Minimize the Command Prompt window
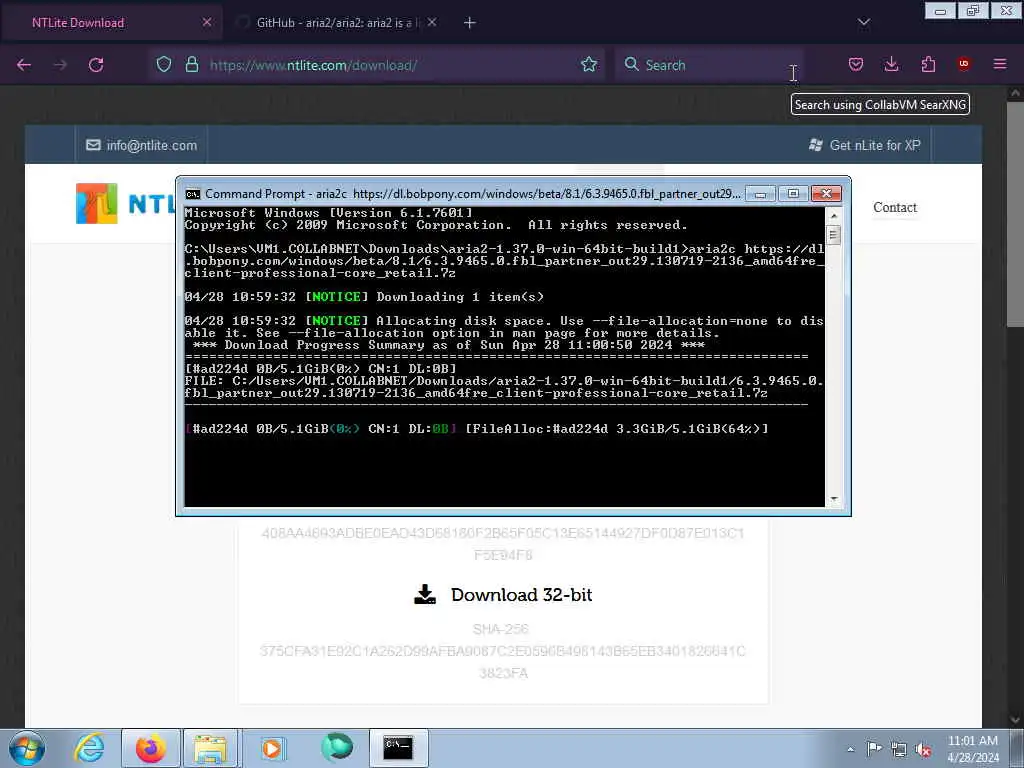Image resolution: width=1024 pixels, height=768 pixels. point(760,194)
